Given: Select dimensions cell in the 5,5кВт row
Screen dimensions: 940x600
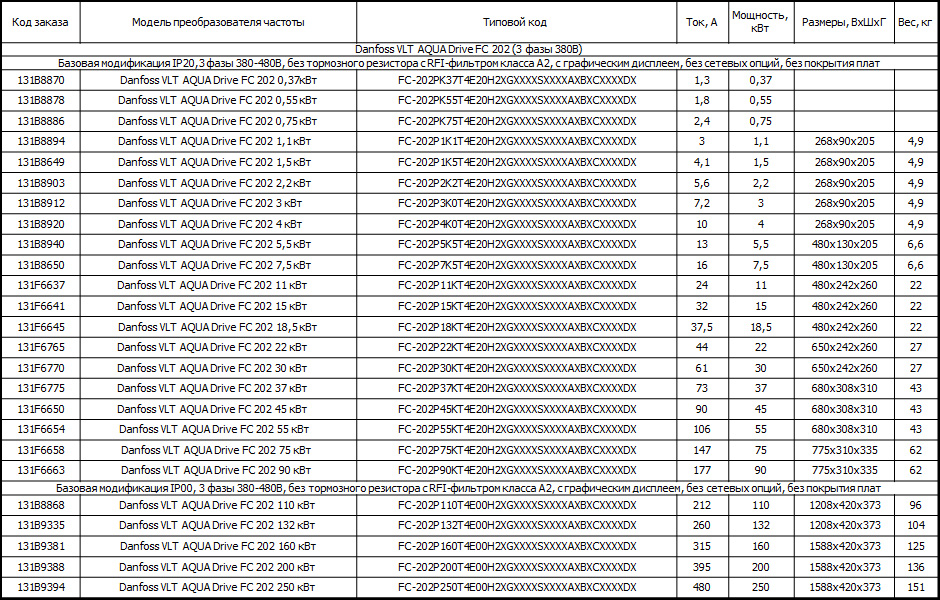Looking at the screenshot, I should [844, 245].
